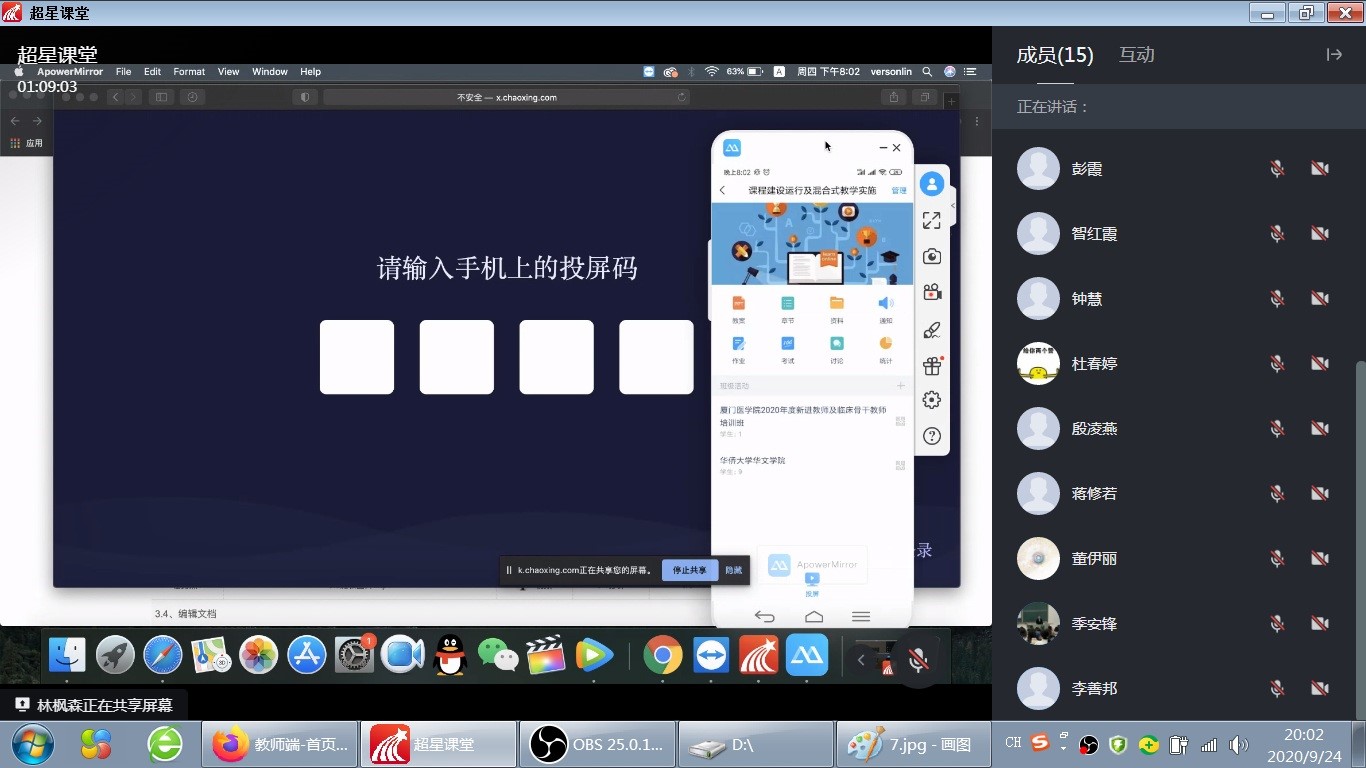Toggle 智红霞 microphone mute icon

[x=1277, y=234]
